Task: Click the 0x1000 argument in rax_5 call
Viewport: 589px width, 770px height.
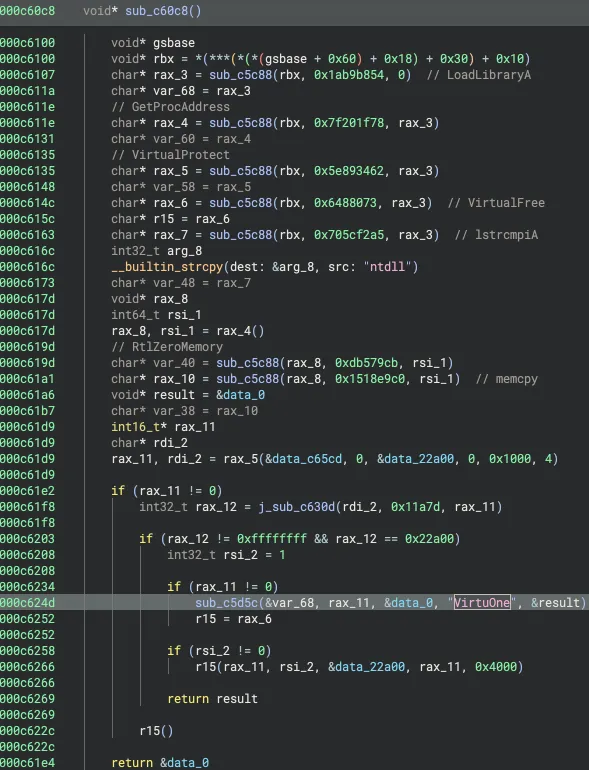Action: click(x=510, y=459)
